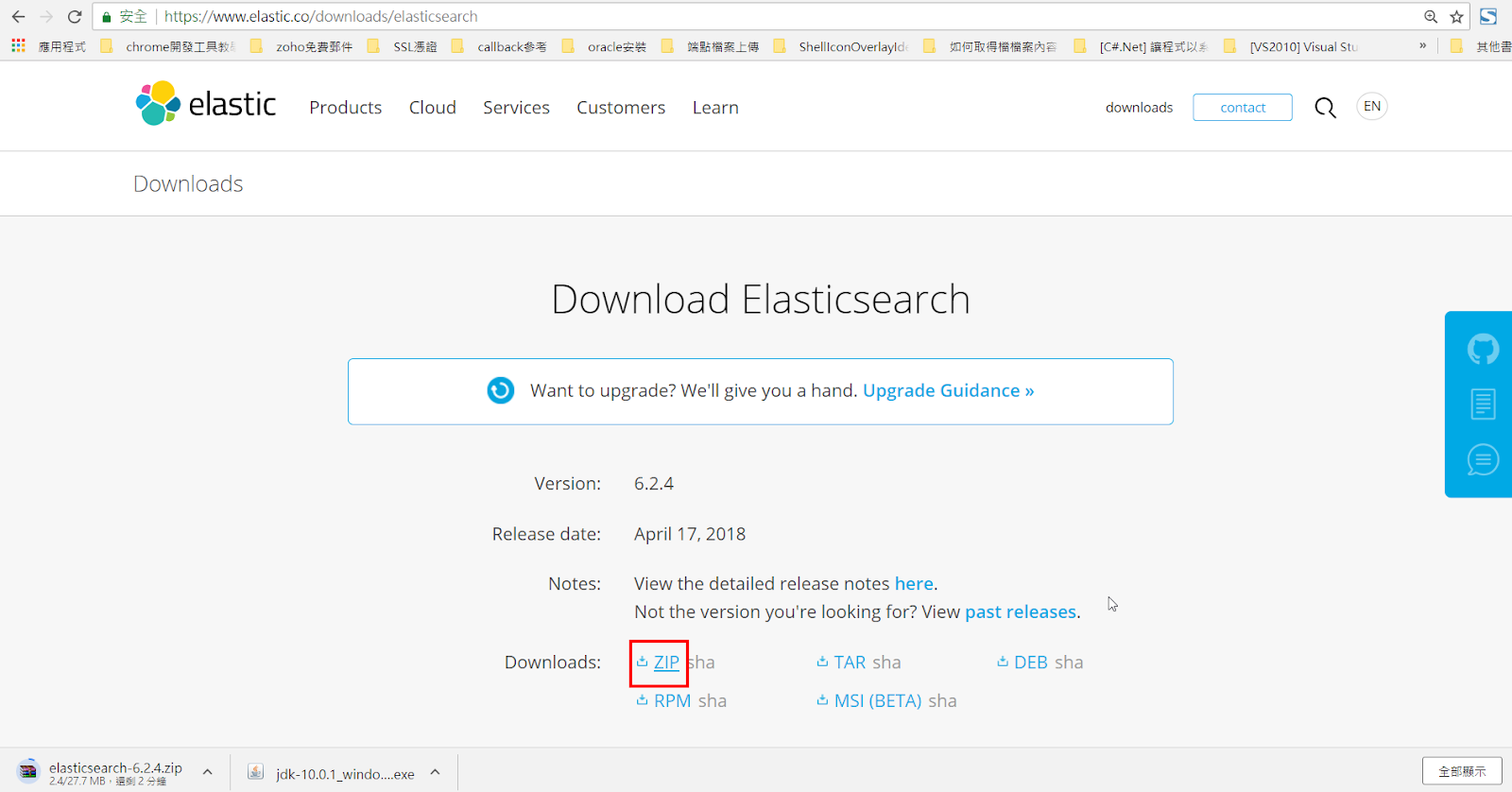Click the blue S browser extension icon

coord(1488,17)
